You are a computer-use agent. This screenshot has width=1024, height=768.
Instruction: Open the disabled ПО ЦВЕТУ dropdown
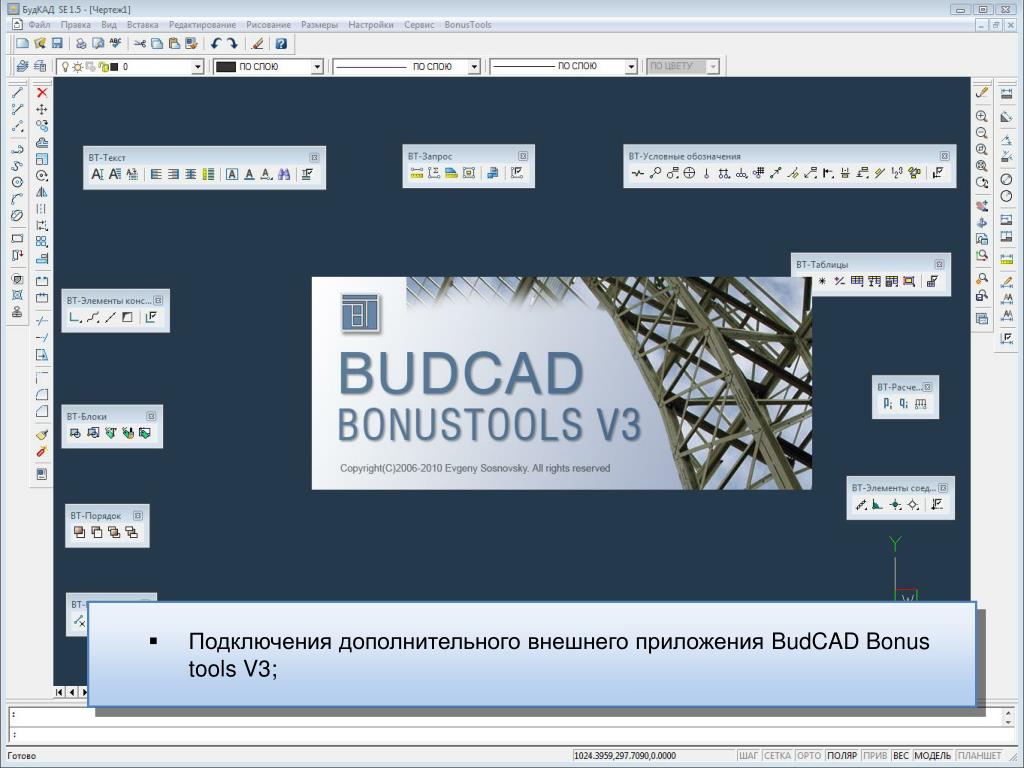(x=713, y=67)
